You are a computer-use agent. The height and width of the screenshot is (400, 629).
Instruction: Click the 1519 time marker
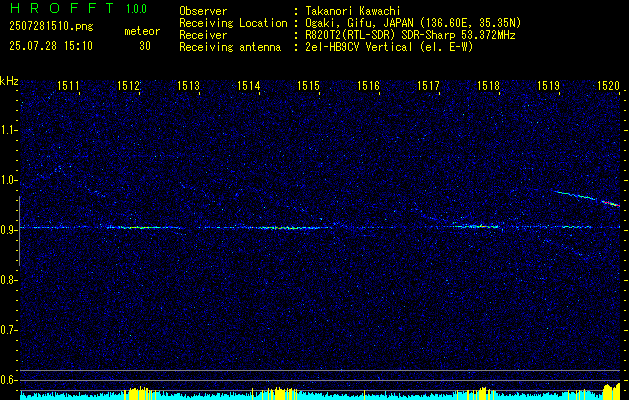tap(548, 85)
